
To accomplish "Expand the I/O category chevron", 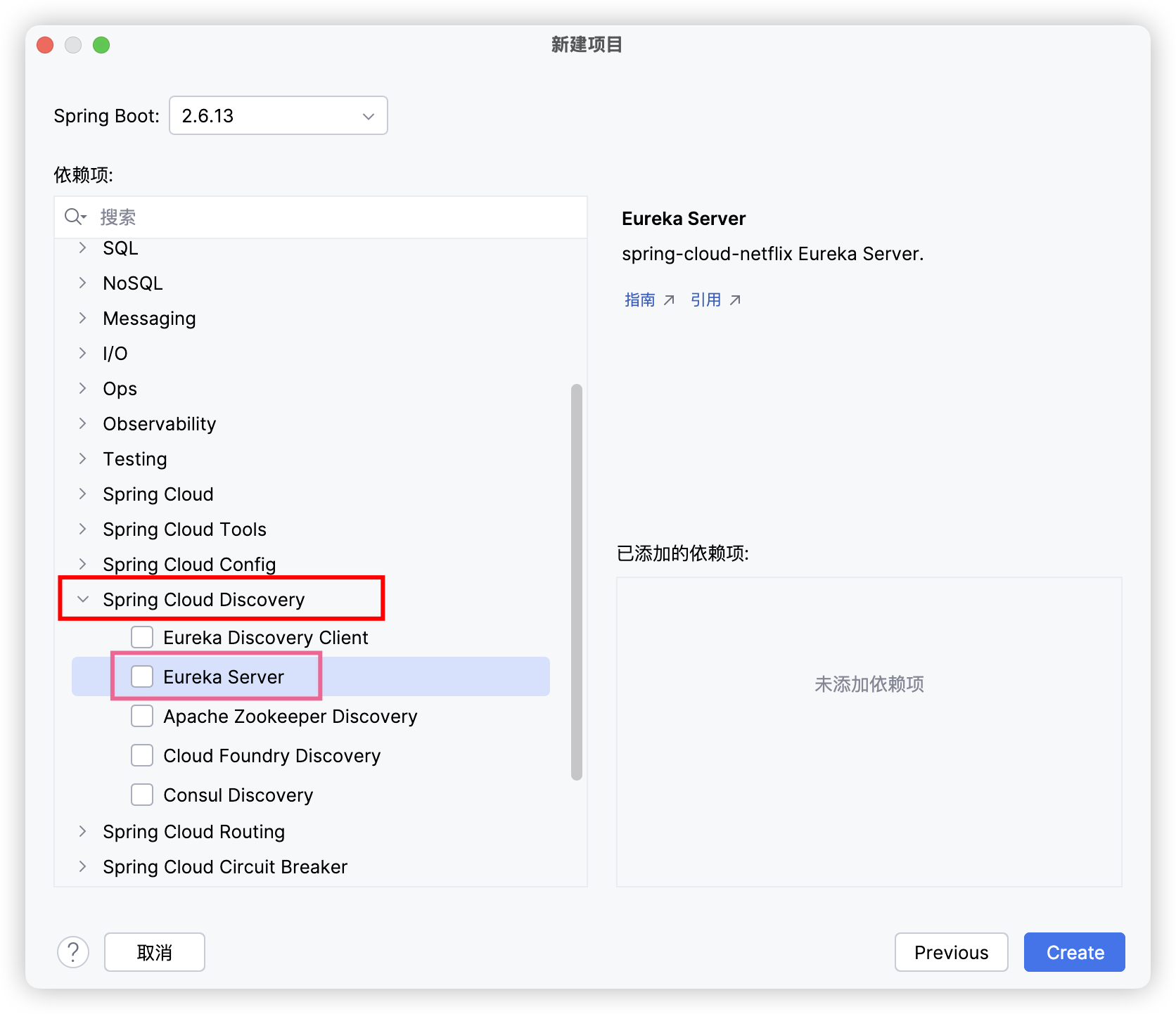I will [x=83, y=353].
